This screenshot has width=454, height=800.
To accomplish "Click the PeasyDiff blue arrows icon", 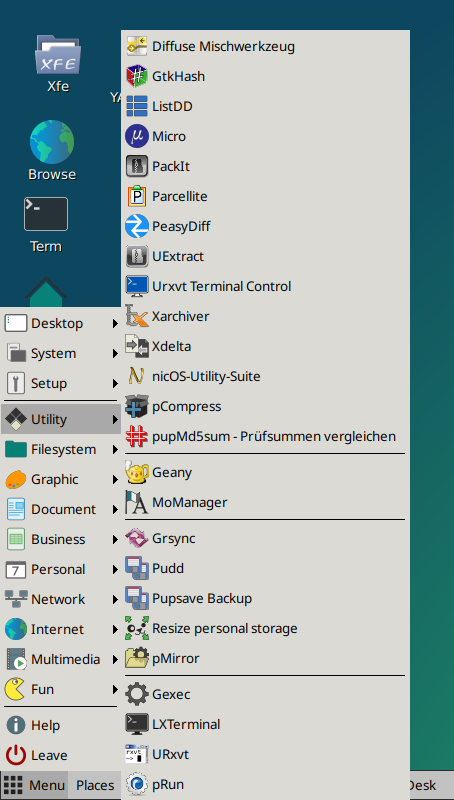I will (x=137, y=226).
